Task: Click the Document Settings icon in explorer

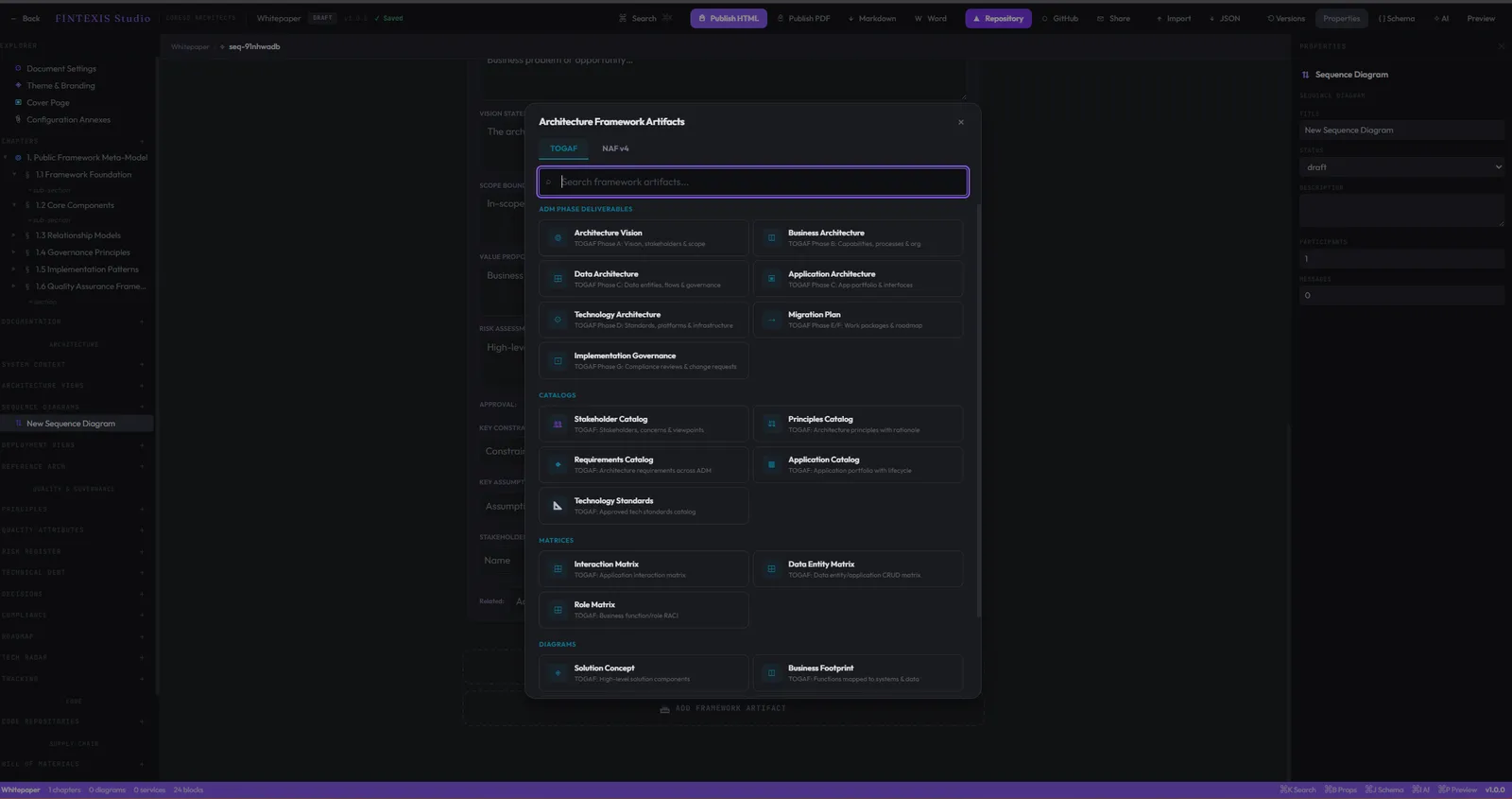Action: [x=18, y=68]
